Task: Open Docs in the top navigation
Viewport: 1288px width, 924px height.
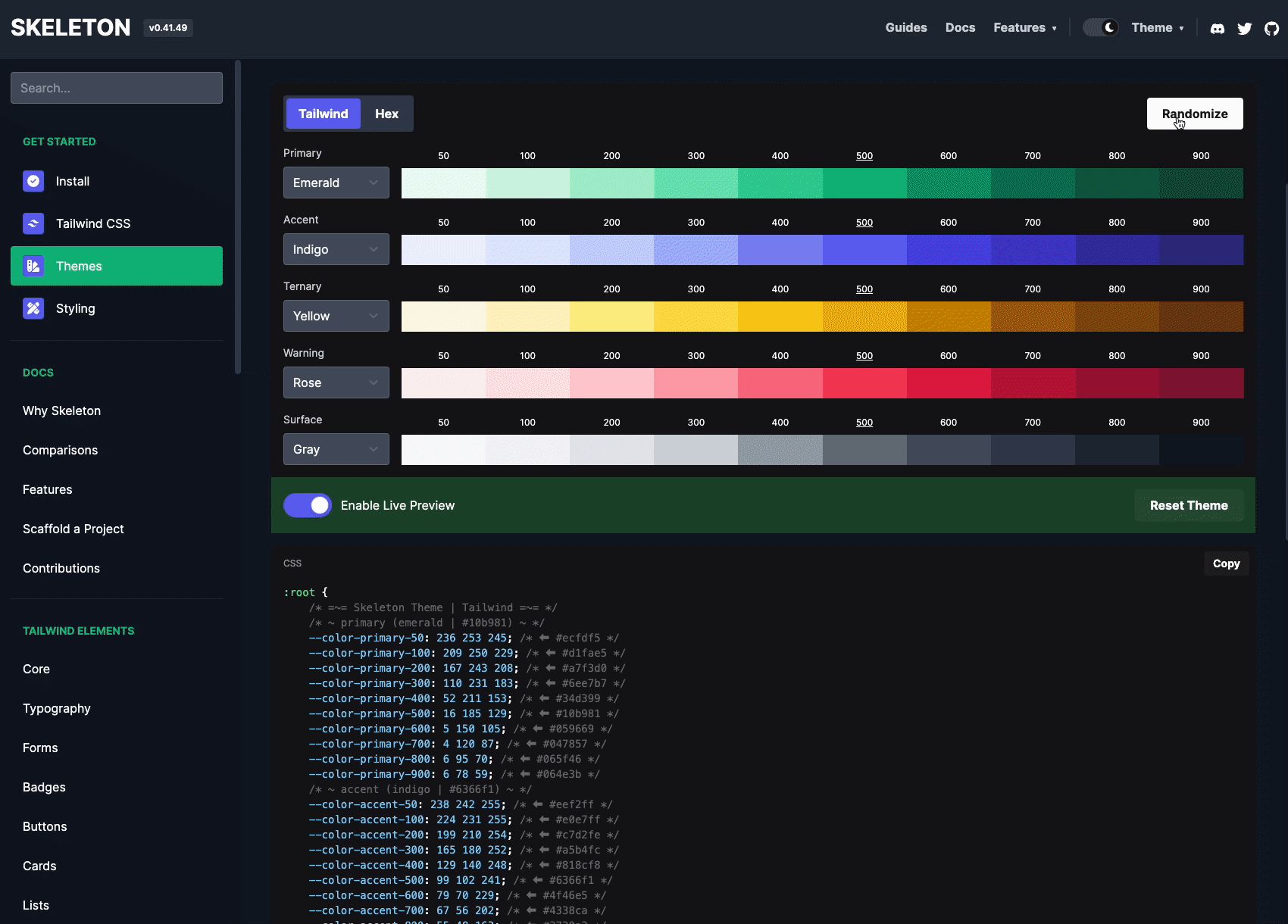Action: (960, 27)
